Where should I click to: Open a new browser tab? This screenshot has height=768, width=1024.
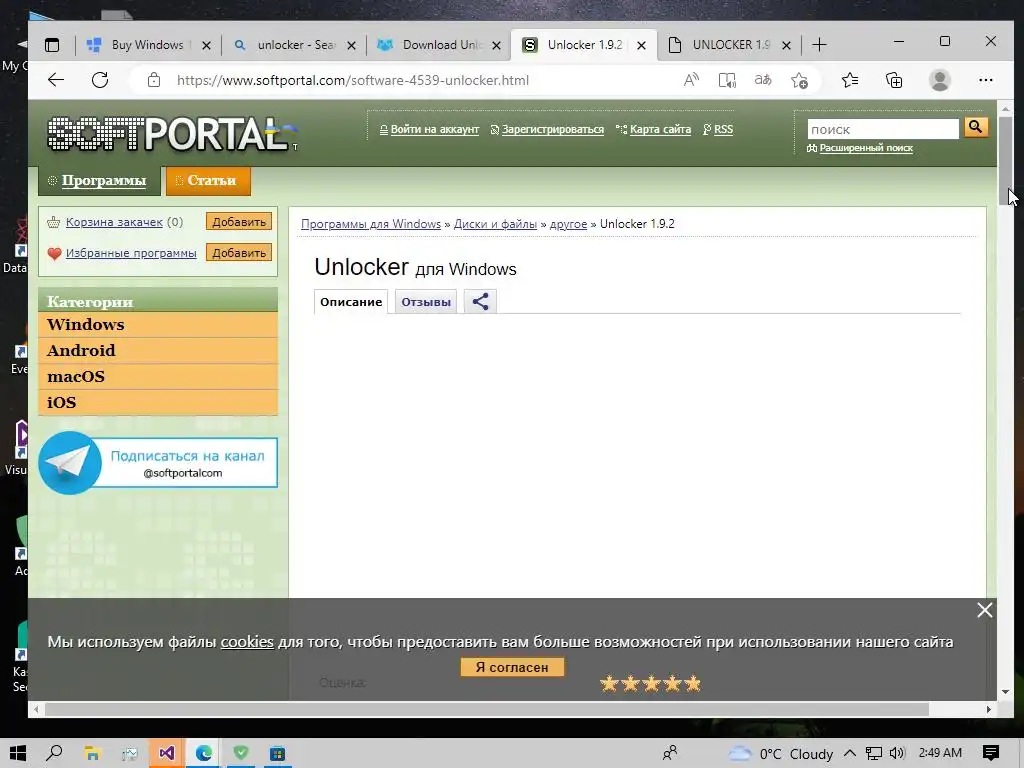[819, 45]
